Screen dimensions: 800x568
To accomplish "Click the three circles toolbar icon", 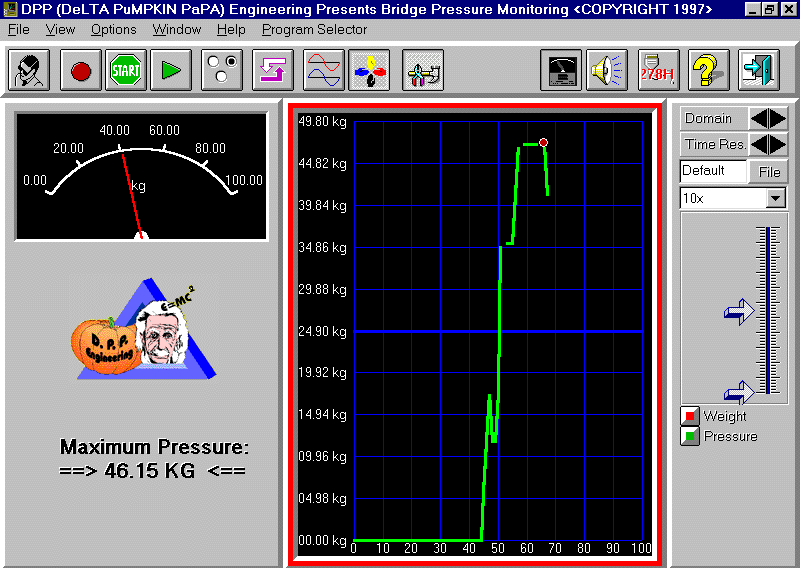I will 222,70.
